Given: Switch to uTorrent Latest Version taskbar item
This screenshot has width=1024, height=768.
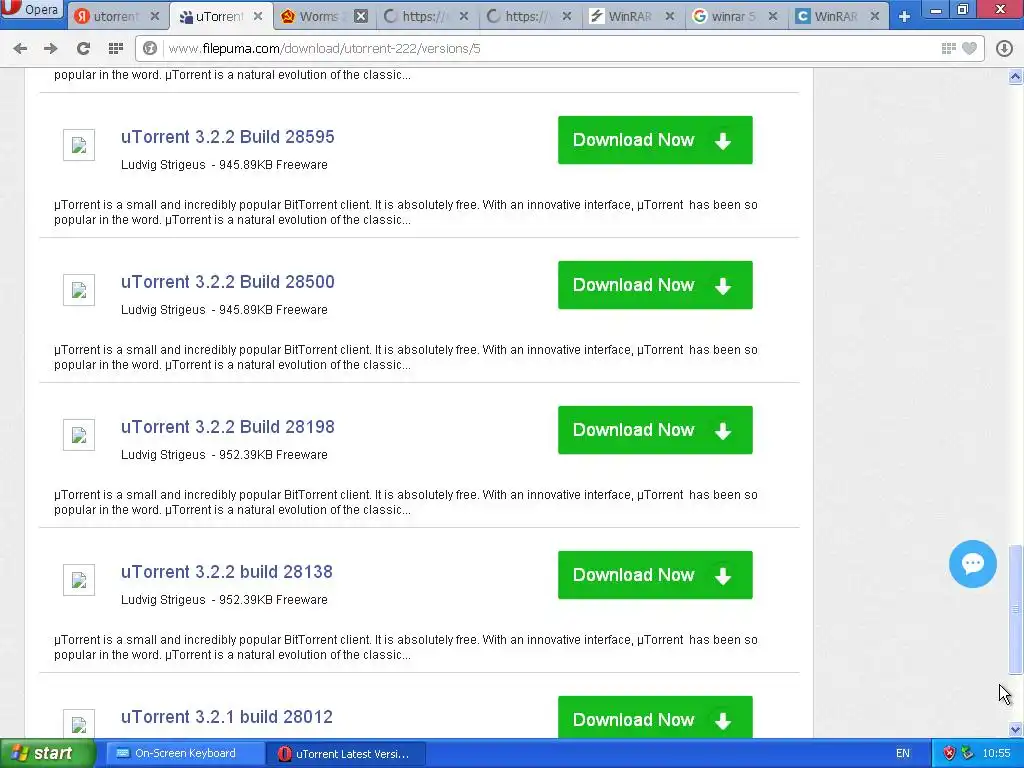Looking at the screenshot, I should click(346, 754).
